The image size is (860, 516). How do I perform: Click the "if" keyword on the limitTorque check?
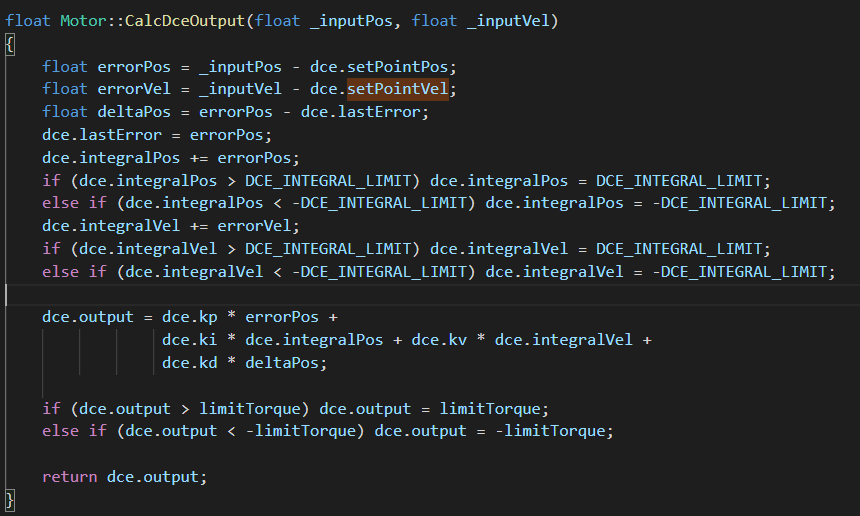click(x=51, y=408)
